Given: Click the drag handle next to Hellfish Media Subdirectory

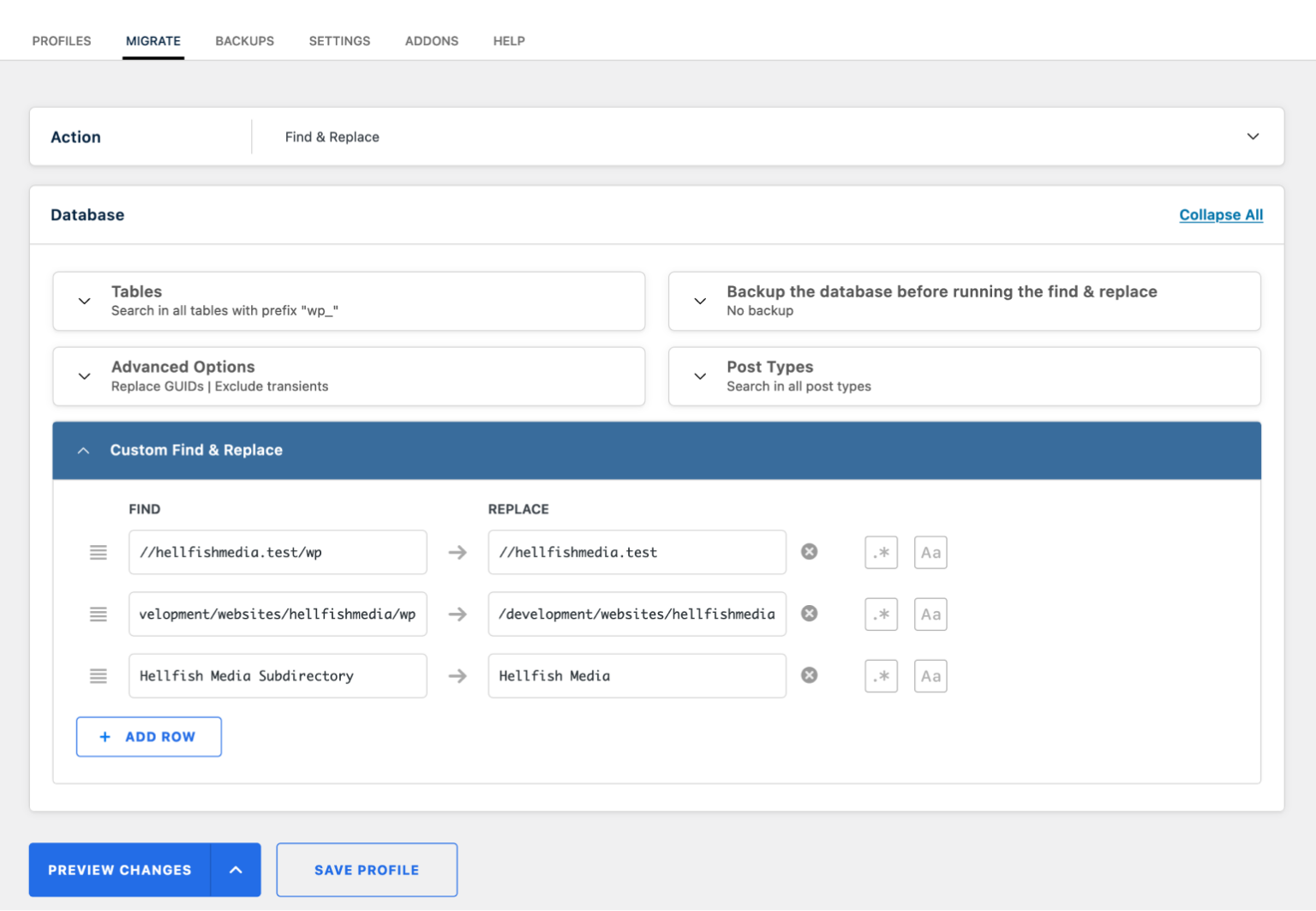Looking at the screenshot, I should (x=99, y=675).
